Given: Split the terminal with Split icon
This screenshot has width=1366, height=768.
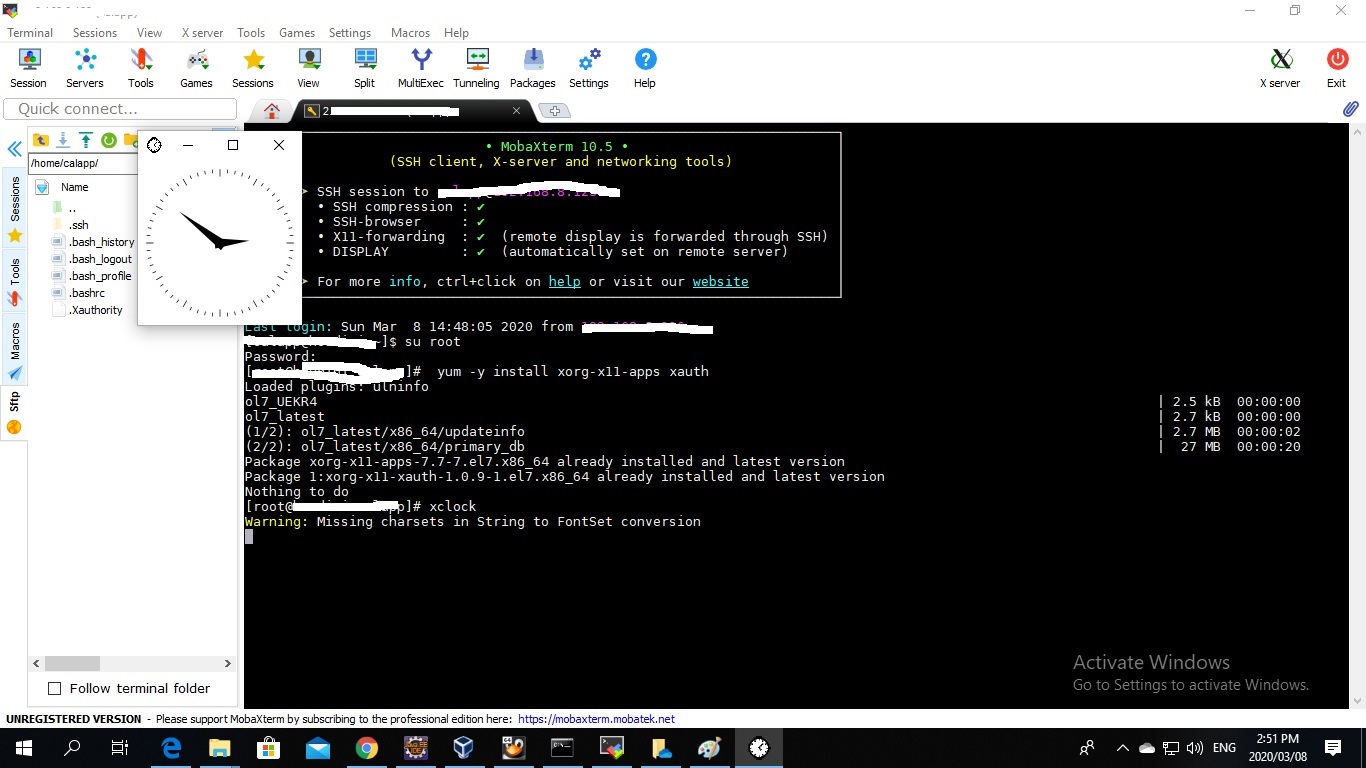Looking at the screenshot, I should 364,68.
